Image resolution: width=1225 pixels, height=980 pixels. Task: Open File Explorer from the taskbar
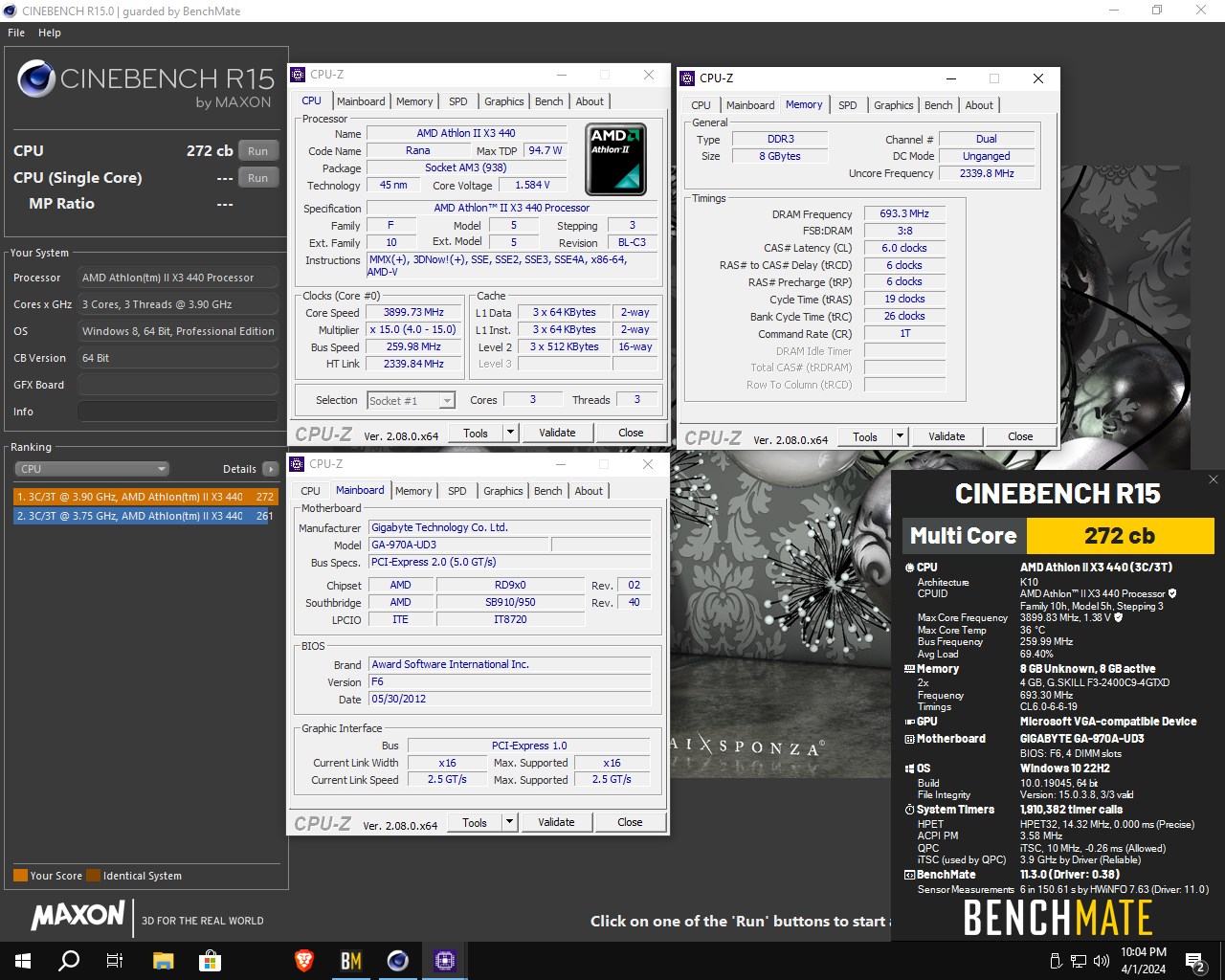164,961
